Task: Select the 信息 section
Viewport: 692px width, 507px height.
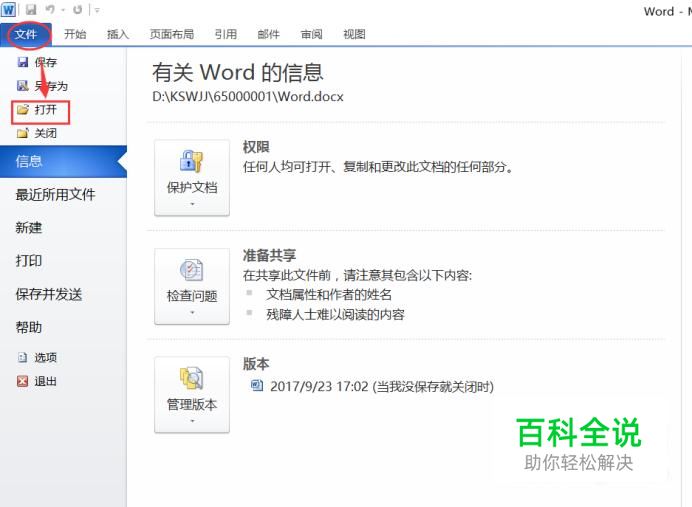Action: tap(63, 161)
